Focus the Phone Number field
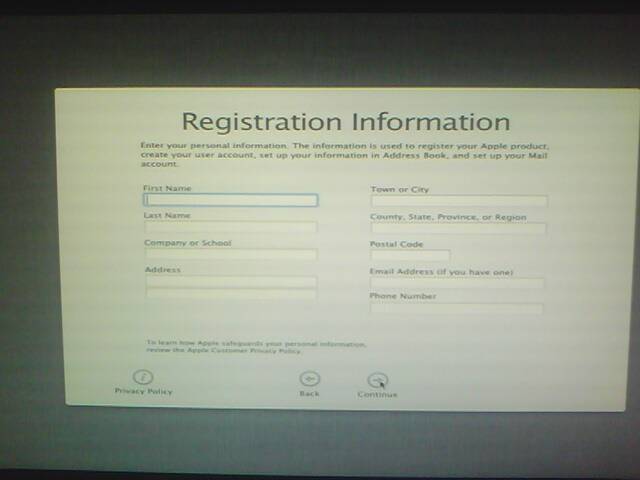This screenshot has height=480, width=640. [457, 308]
